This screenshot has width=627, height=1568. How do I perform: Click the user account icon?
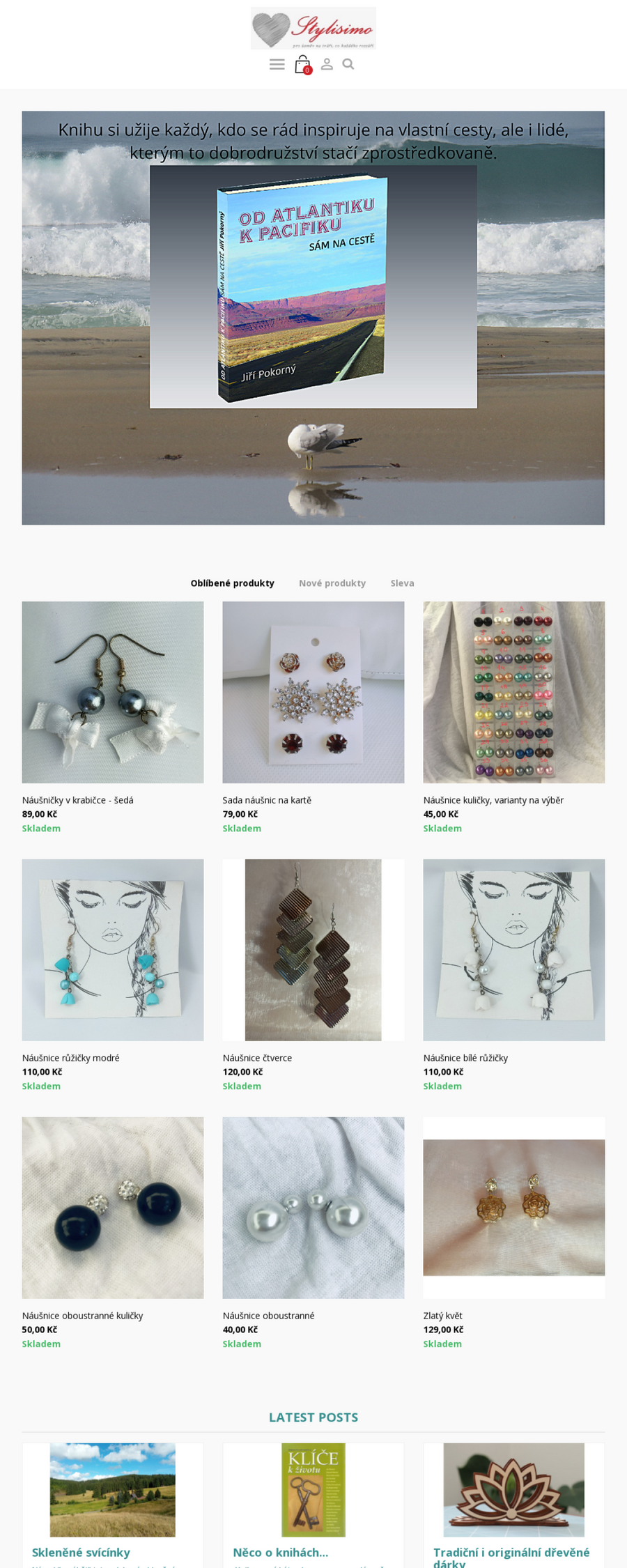(327, 64)
